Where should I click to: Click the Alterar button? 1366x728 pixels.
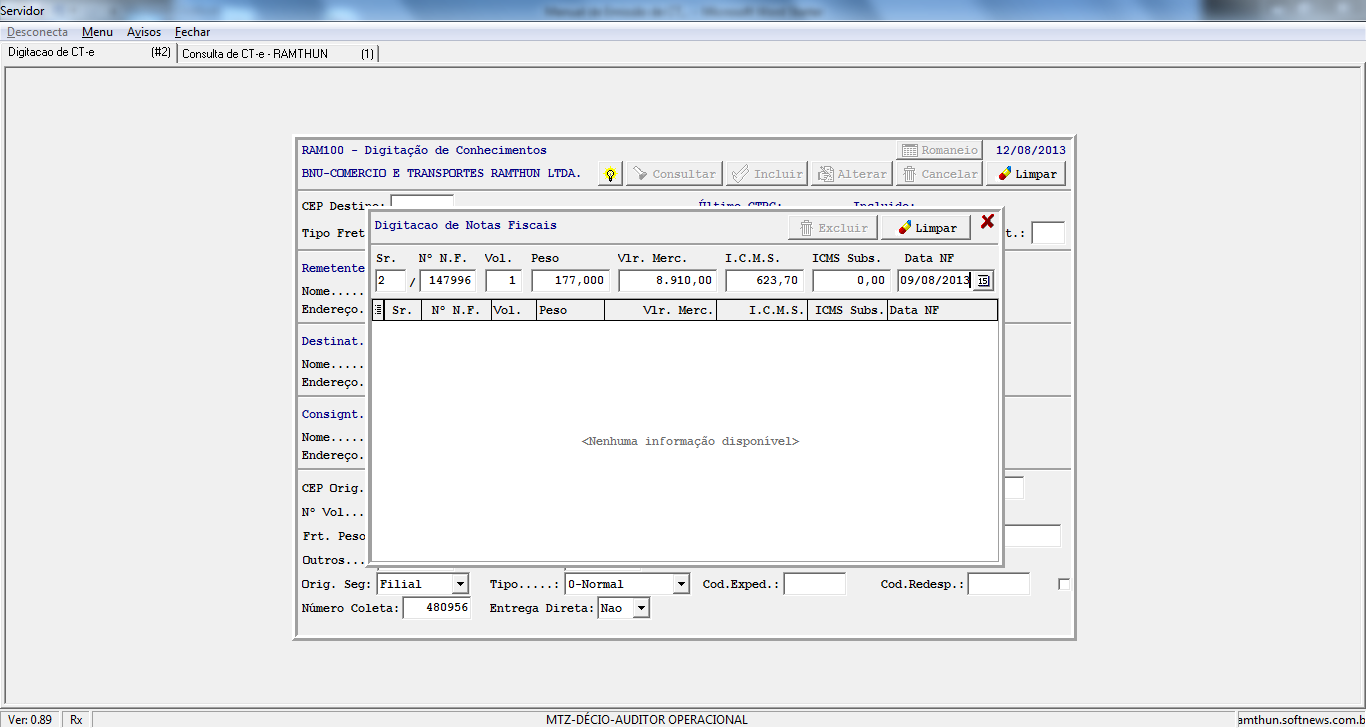tap(852, 174)
